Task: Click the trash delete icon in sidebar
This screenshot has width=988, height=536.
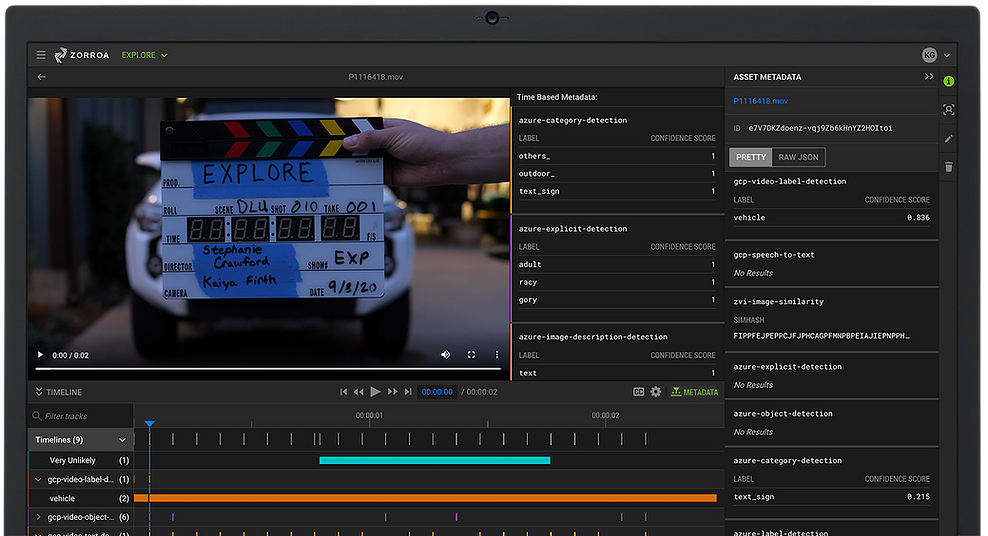Action: point(948,167)
